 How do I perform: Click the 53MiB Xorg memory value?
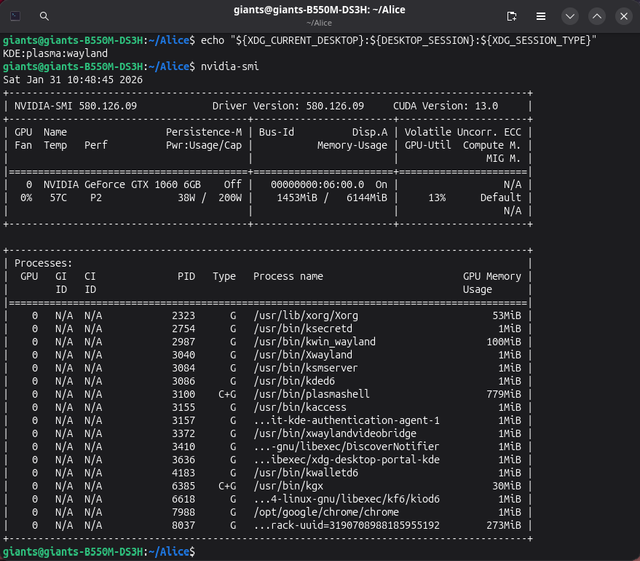coord(507,316)
